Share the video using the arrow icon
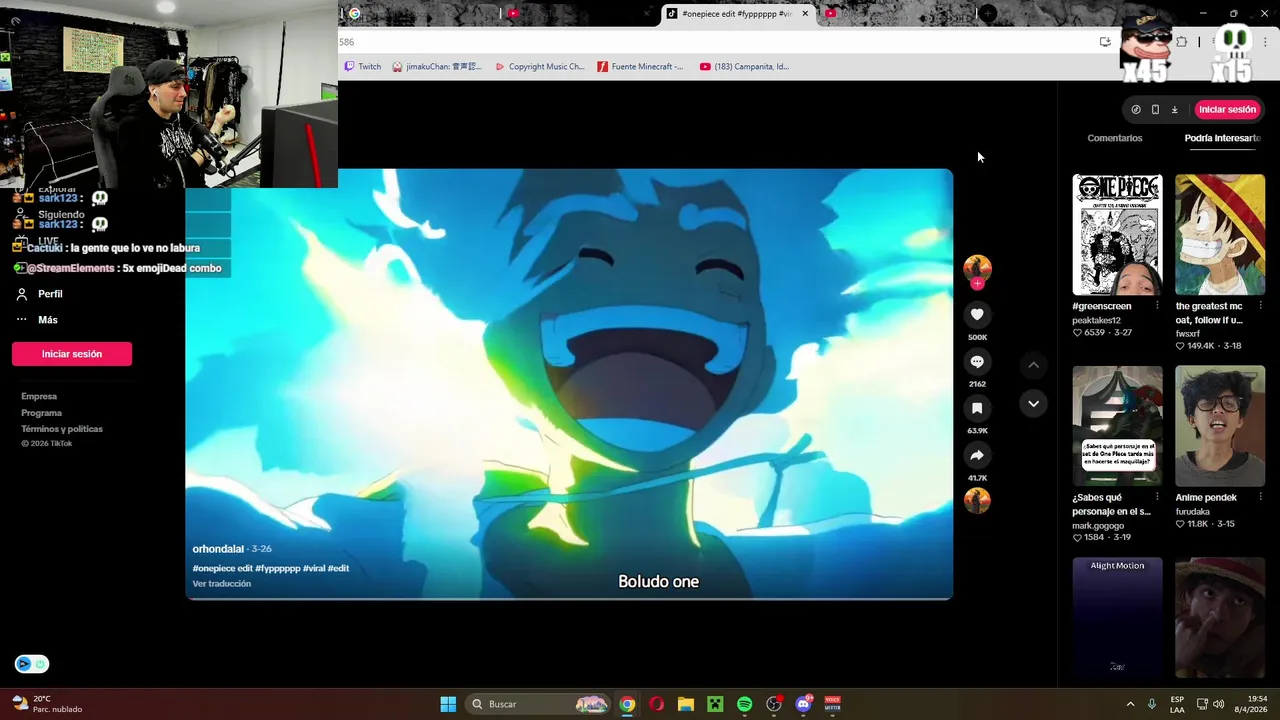Viewport: 1280px width, 720px height. [x=977, y=455]
